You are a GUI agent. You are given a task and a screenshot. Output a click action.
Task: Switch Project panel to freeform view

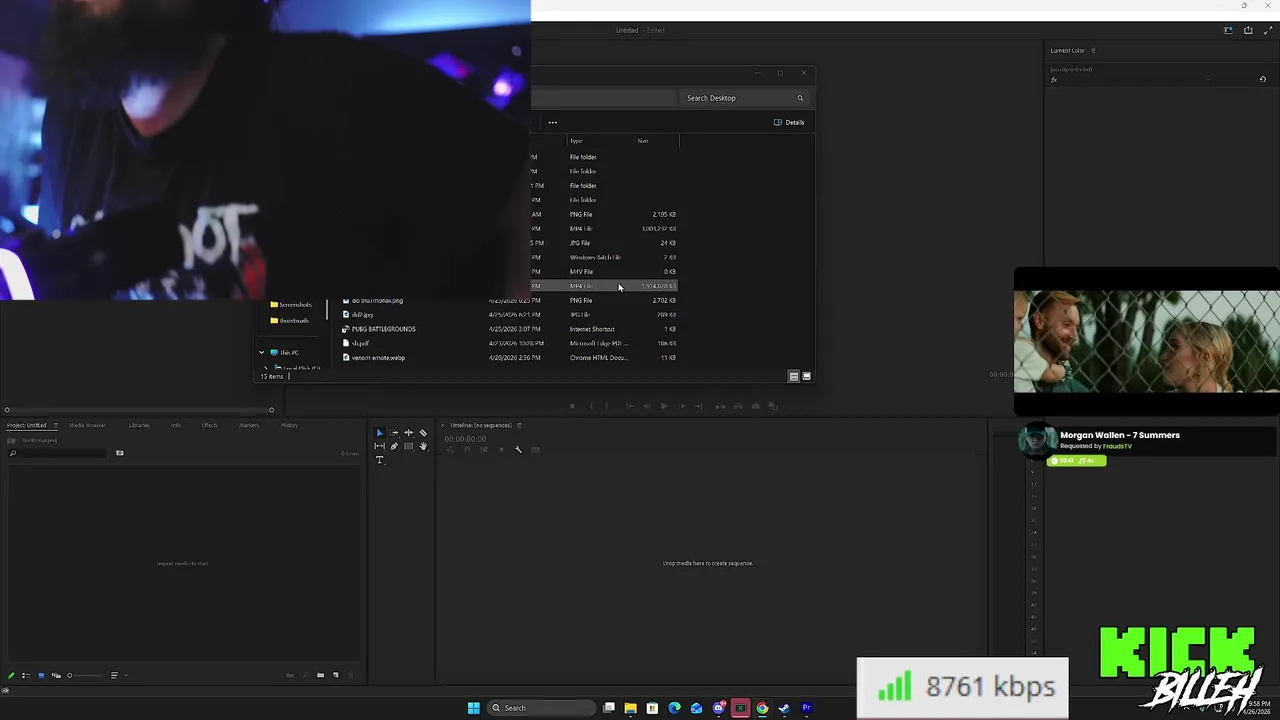(56, 675)
